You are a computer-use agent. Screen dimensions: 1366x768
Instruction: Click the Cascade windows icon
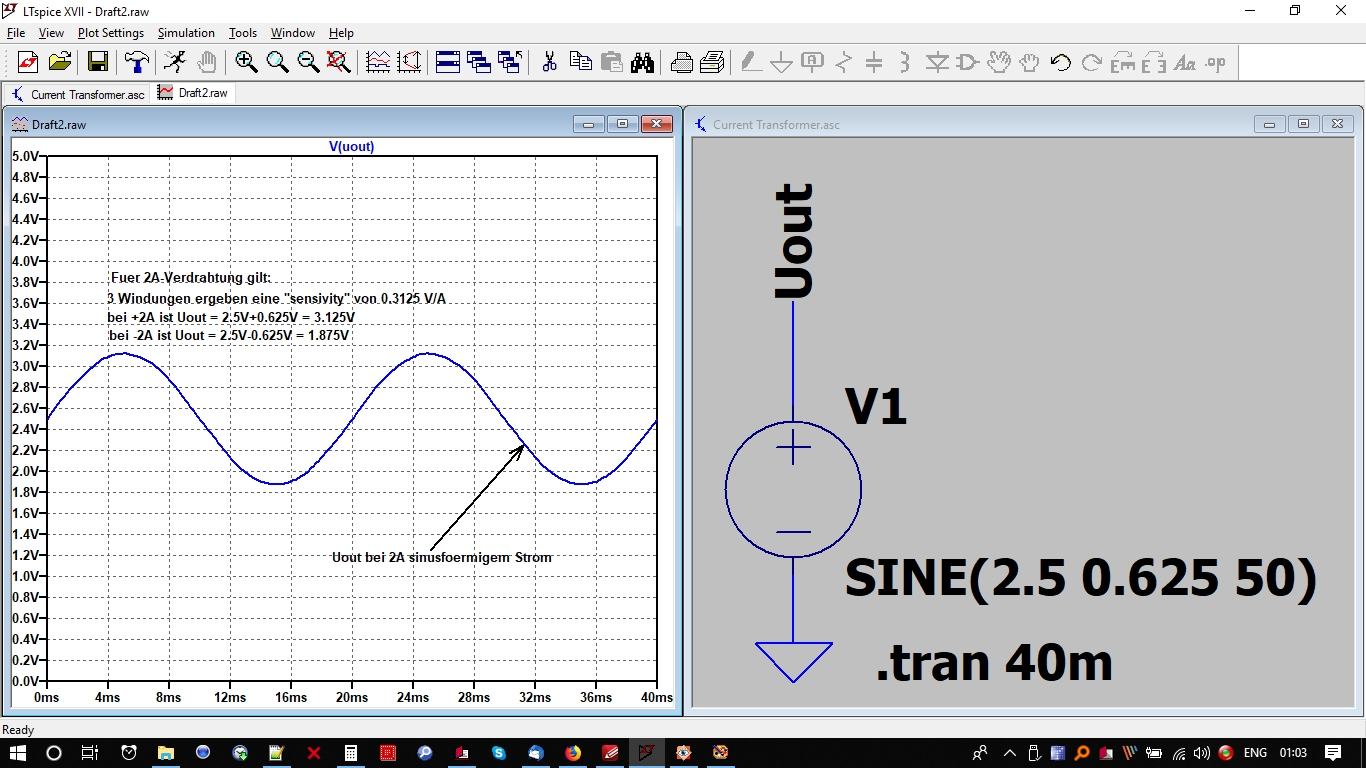coord(479,62)
